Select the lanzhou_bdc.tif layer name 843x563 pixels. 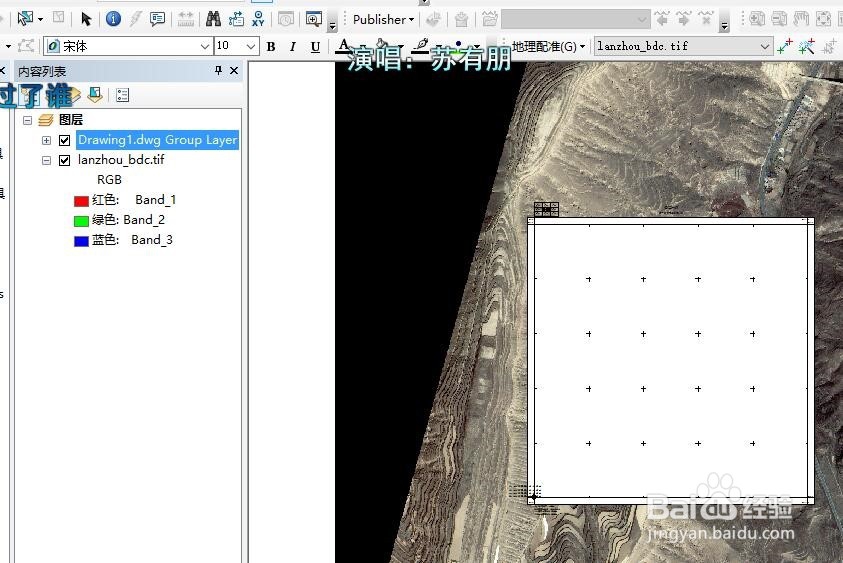(121, 160)
